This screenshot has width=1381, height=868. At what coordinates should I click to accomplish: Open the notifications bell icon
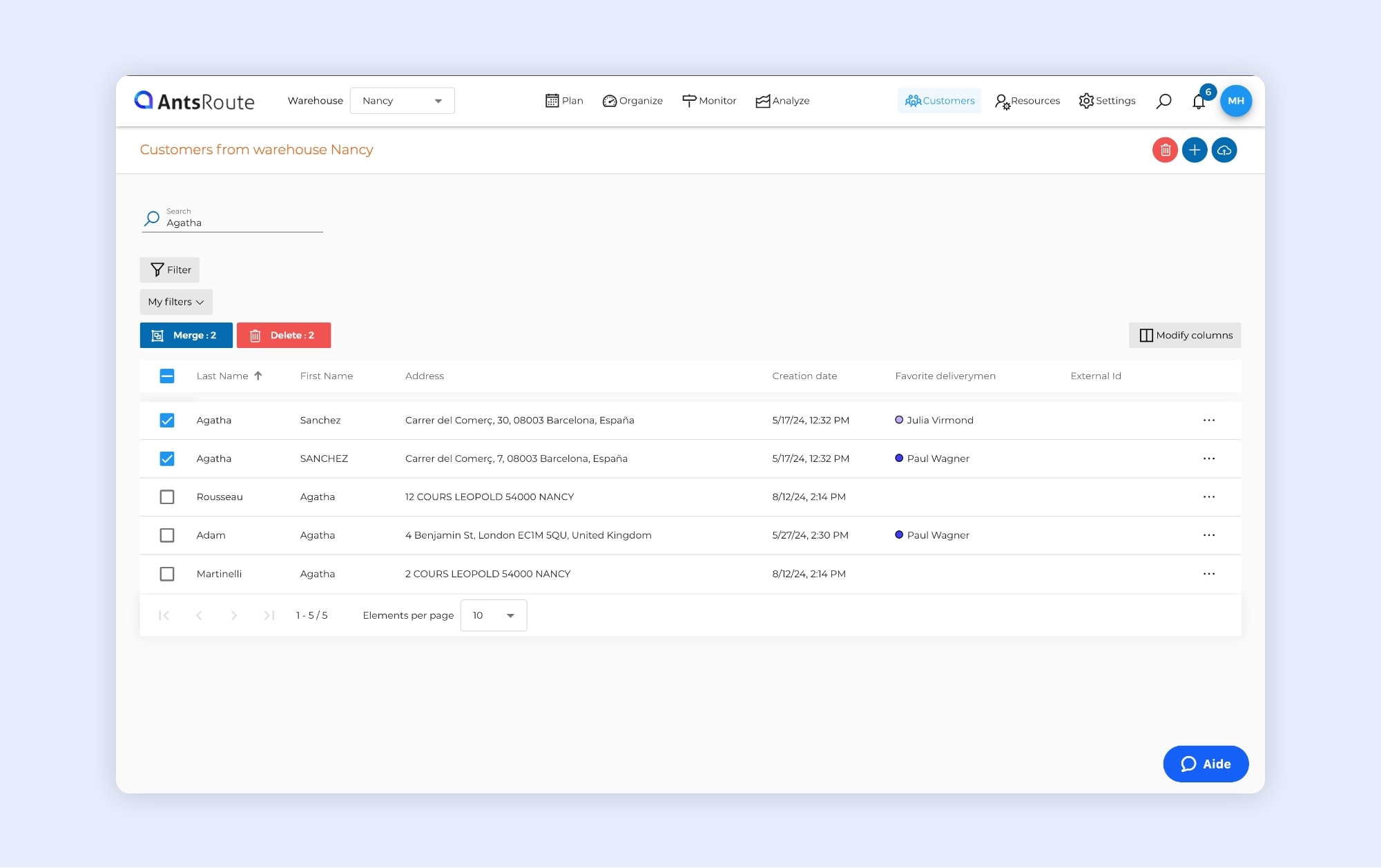pos(1199,102)
